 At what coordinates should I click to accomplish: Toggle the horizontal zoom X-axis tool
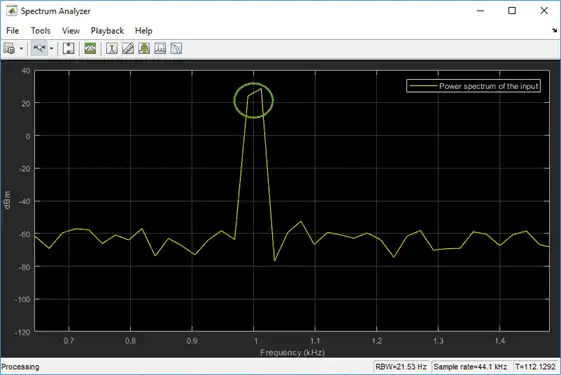[39, 48]
